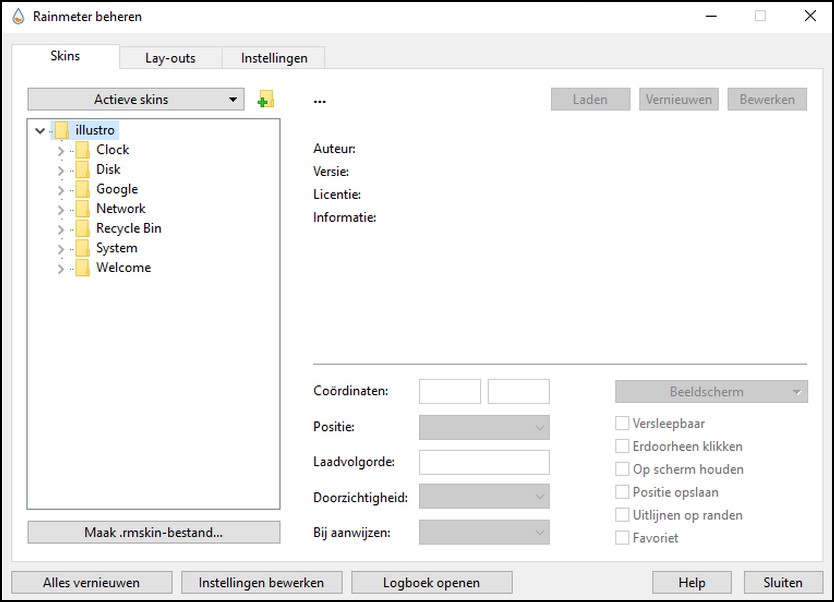The image size is (834, 602).
Task: Select the Clock tree label
Action: (x=113, y=150)
